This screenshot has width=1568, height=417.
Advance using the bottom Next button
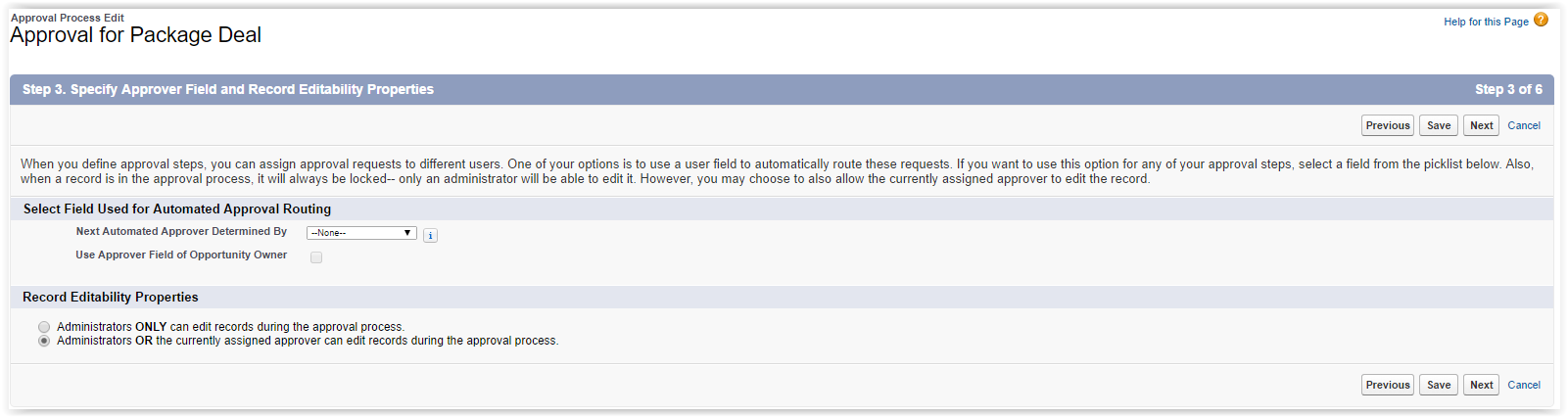1481,385
